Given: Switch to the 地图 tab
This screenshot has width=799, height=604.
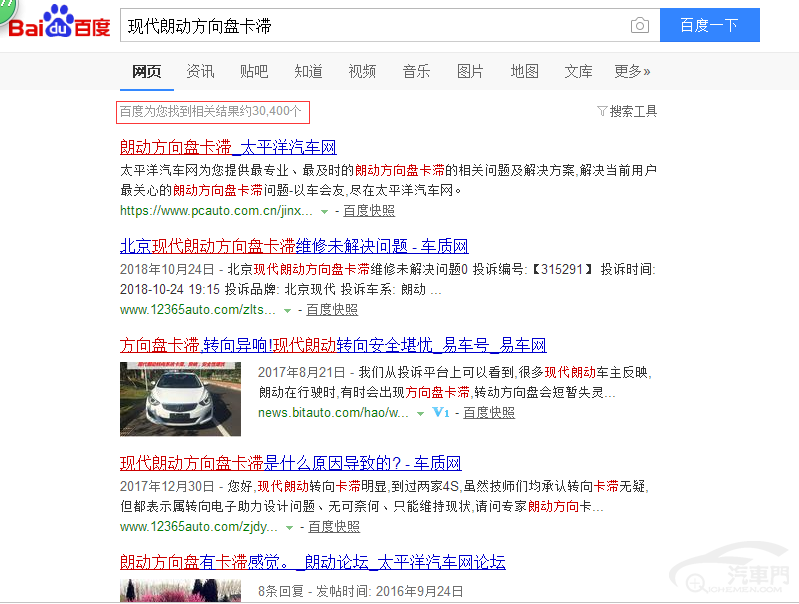Looking at the screenshot, I should pos(524,71).
